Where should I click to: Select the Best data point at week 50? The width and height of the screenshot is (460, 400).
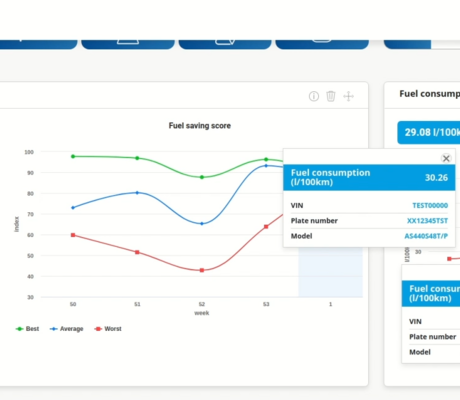click(x=73, y=156)
